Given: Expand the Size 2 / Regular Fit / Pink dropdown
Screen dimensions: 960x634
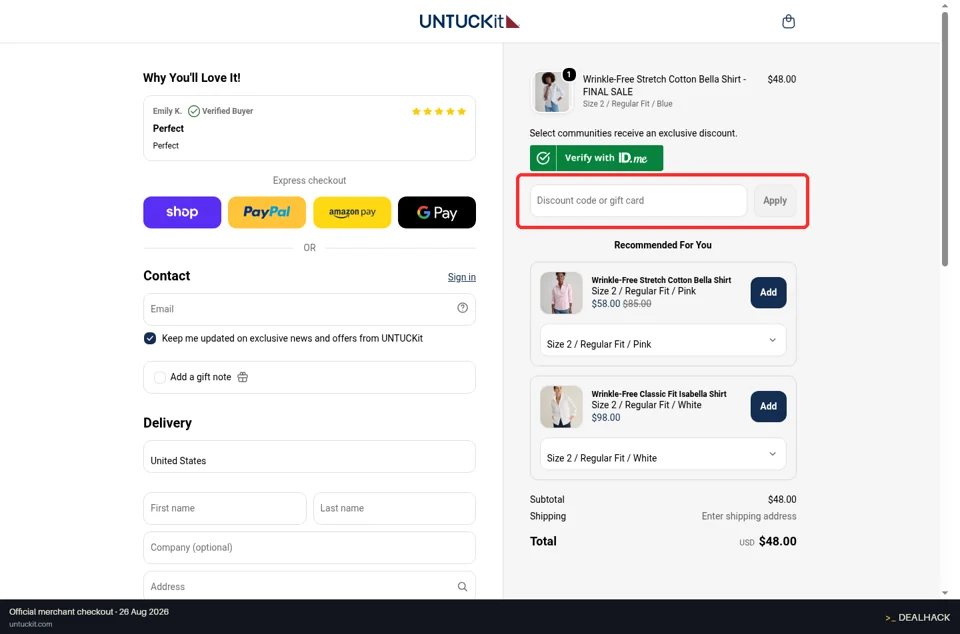Looking at the screenshot, I should pos(662,340).
